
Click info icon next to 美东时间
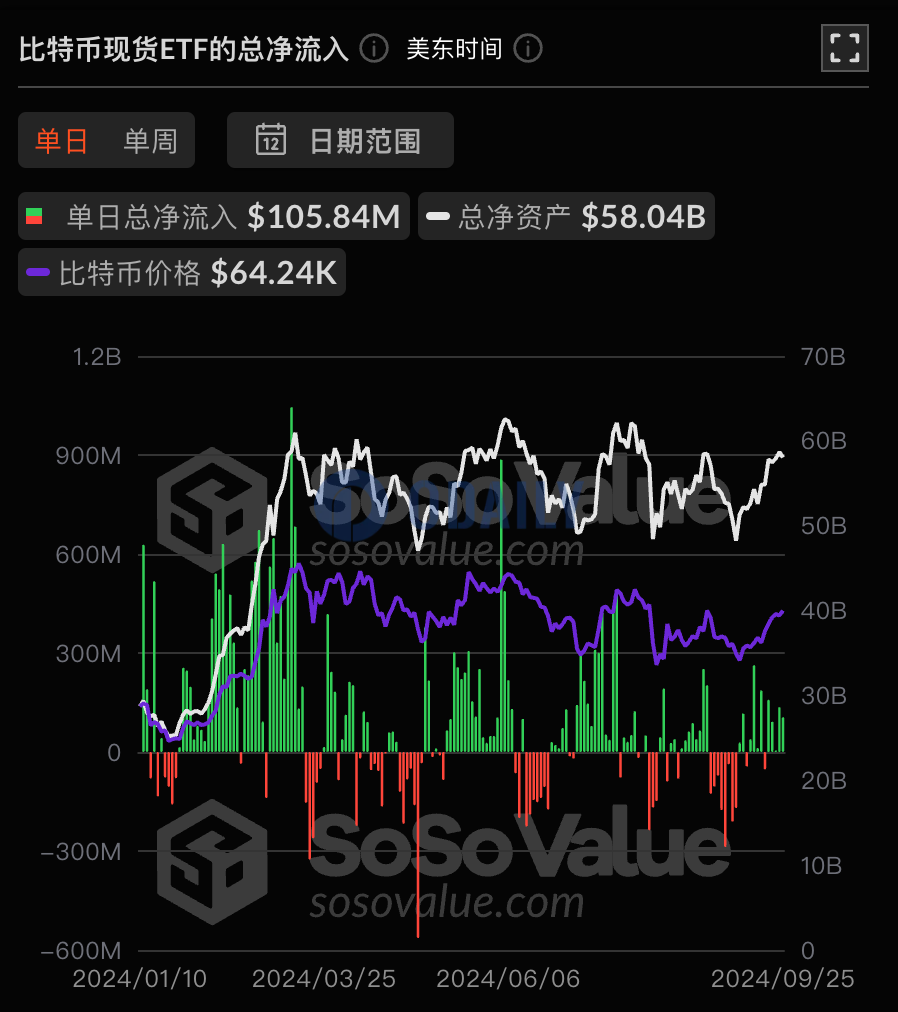click(527, 48)
